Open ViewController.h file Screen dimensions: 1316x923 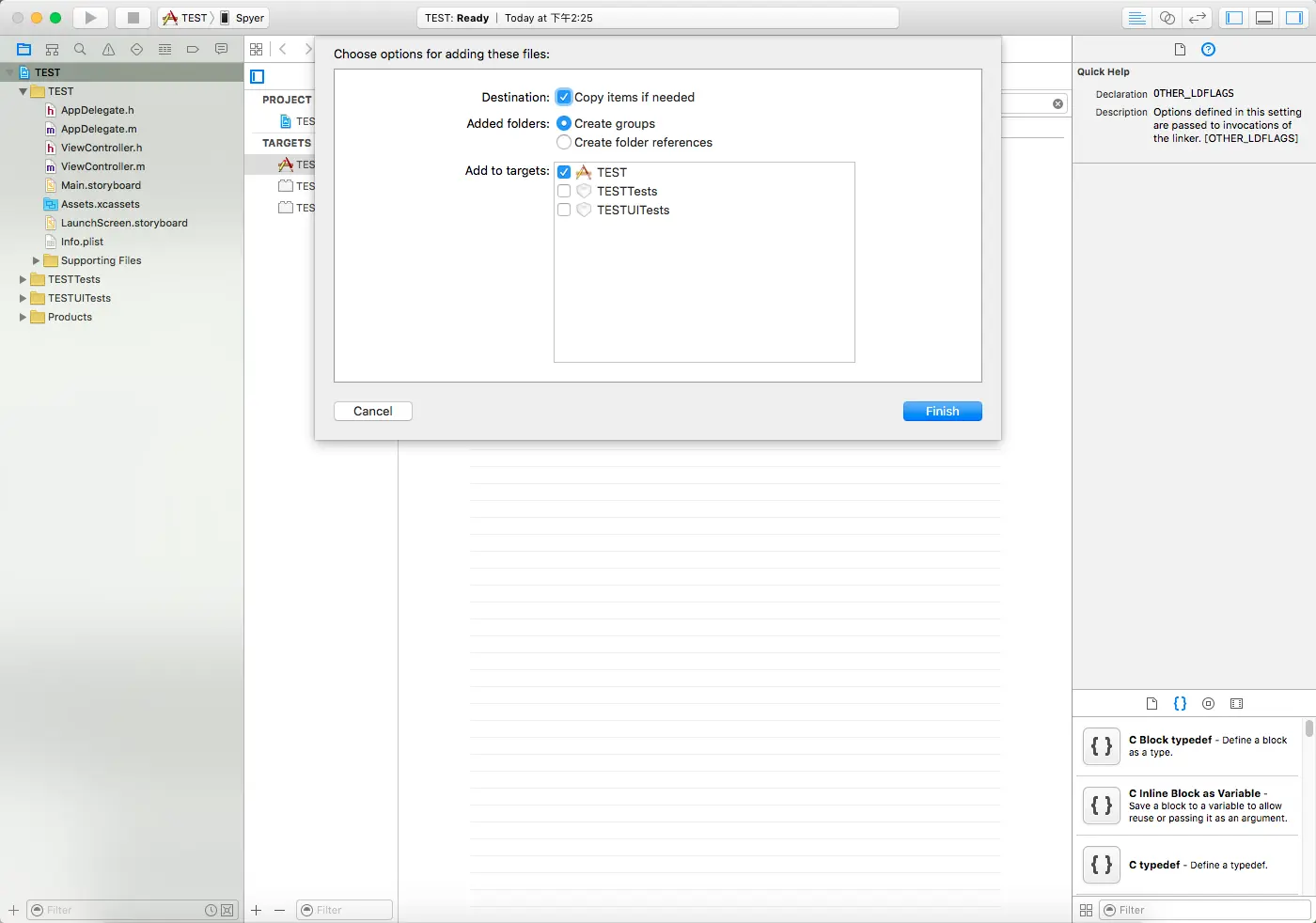[102, 148]
